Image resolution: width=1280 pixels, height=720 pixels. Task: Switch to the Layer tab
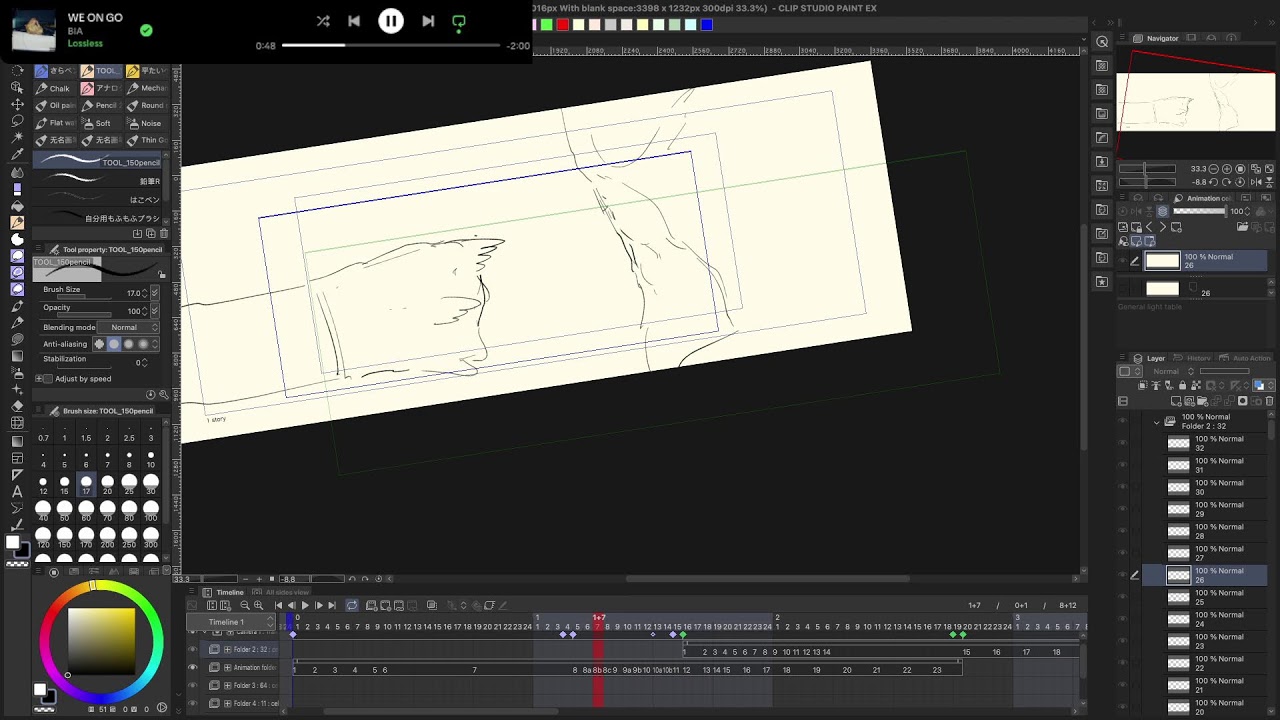click(1150, 358)
